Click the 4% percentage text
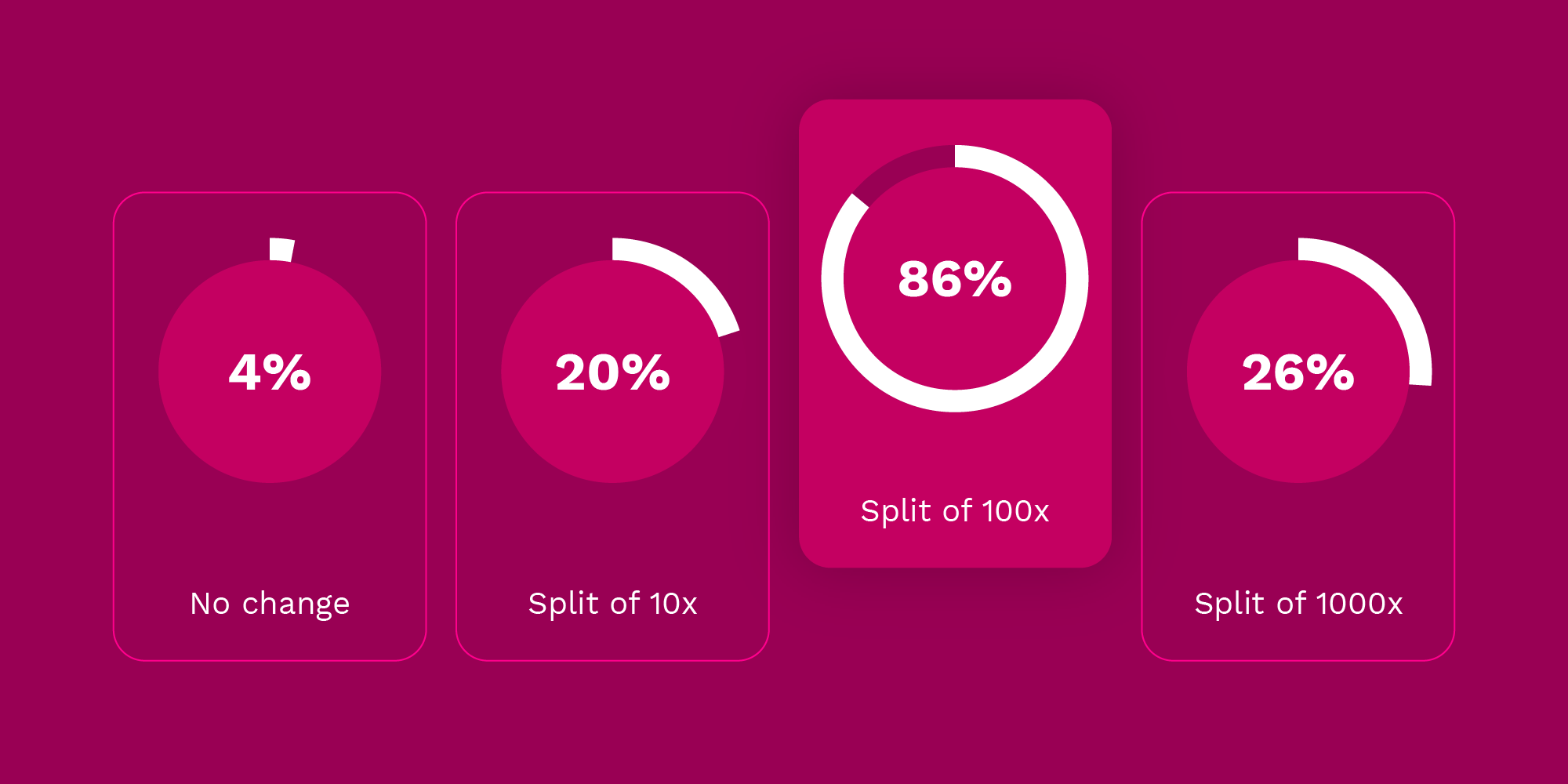Image resolution: width=1568 pixels, height=784 pixels. [x=270, y=372]
